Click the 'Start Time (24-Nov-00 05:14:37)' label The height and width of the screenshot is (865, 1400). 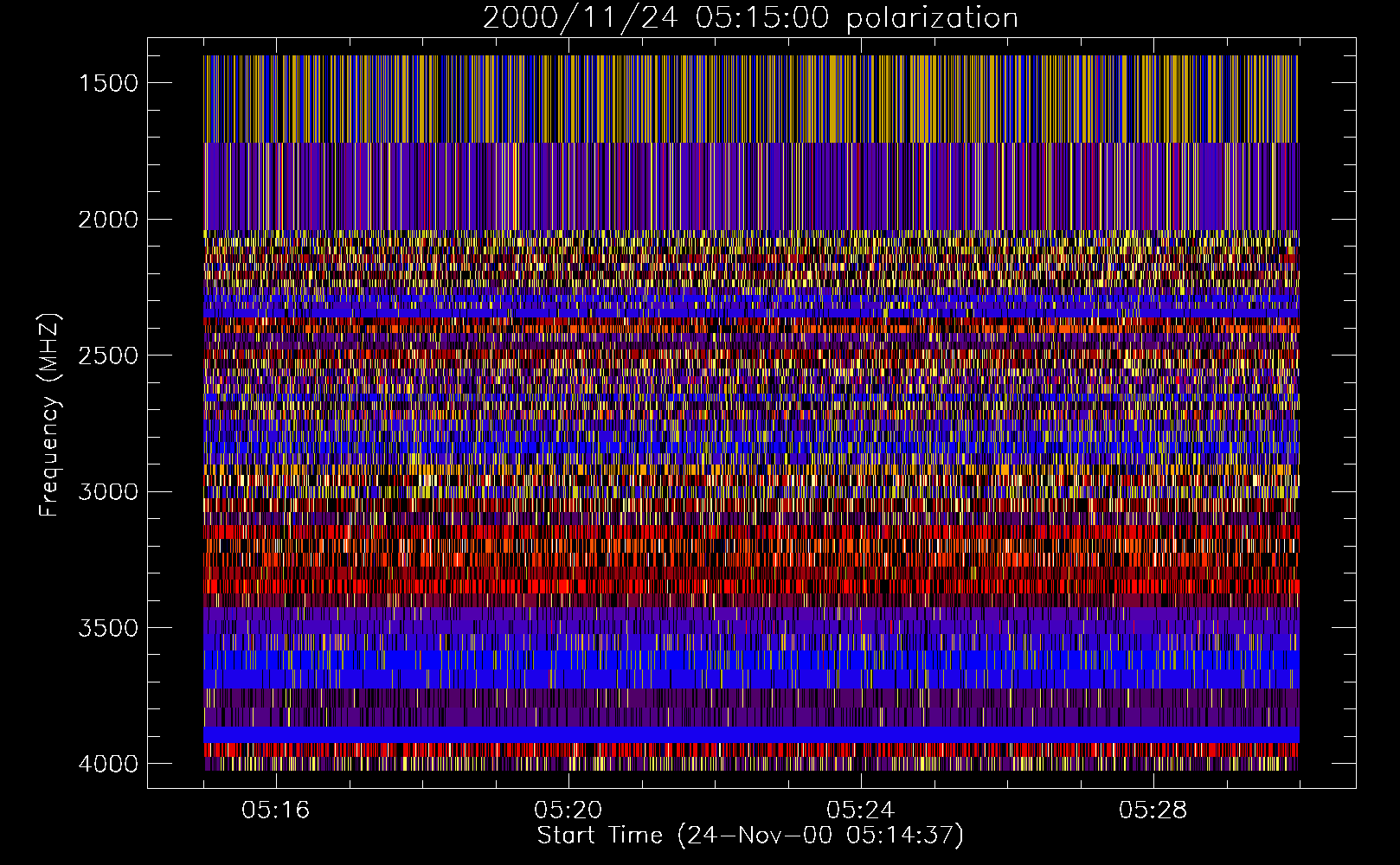tap(750, 835)
